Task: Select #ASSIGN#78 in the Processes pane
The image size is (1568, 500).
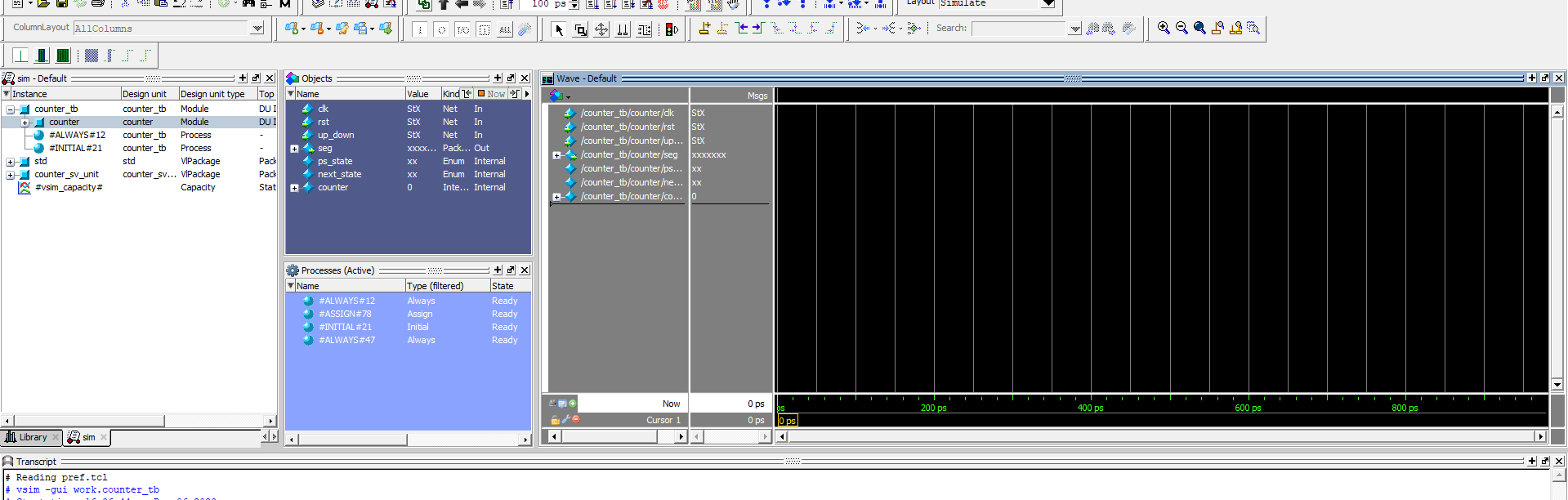Action: click(x=345, y=314)
